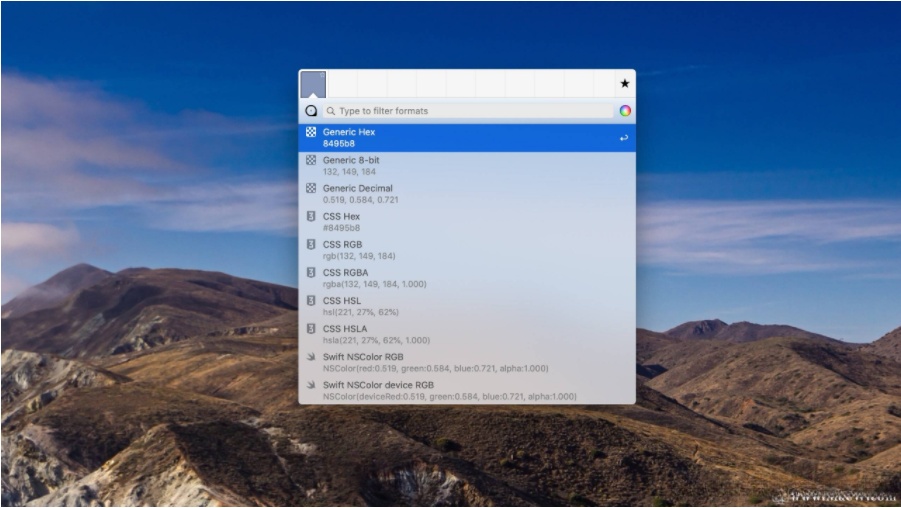Click the magnifier loupe pick-color icon
This screenshot has width=901, height=508.
[311, 111]
